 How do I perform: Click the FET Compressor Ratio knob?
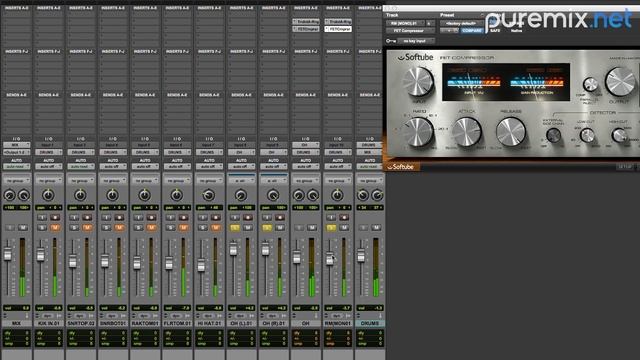coord(418,131)
